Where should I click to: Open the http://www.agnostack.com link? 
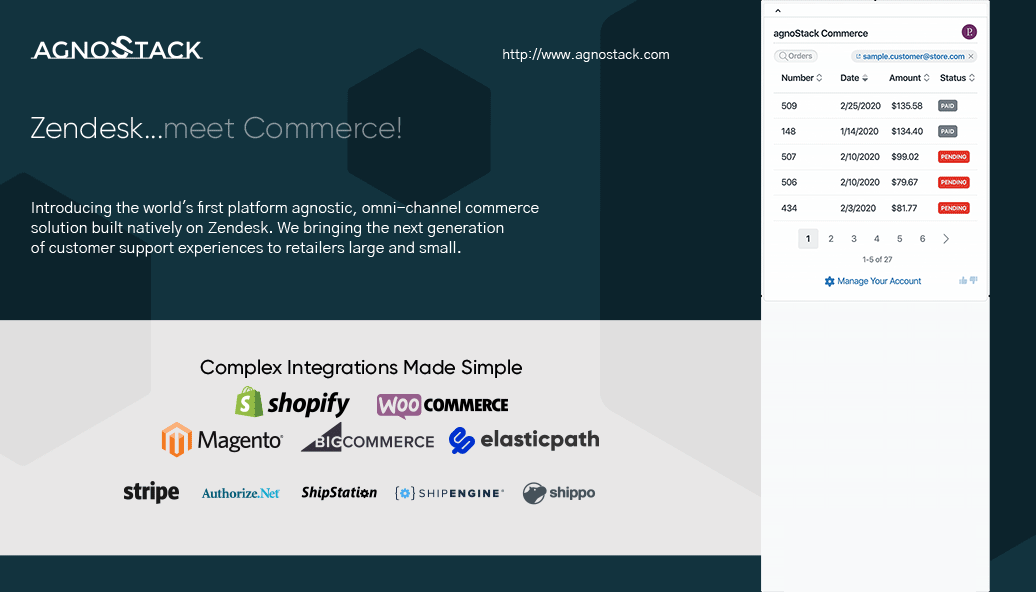pyautogui.click(x=585, y=54)
